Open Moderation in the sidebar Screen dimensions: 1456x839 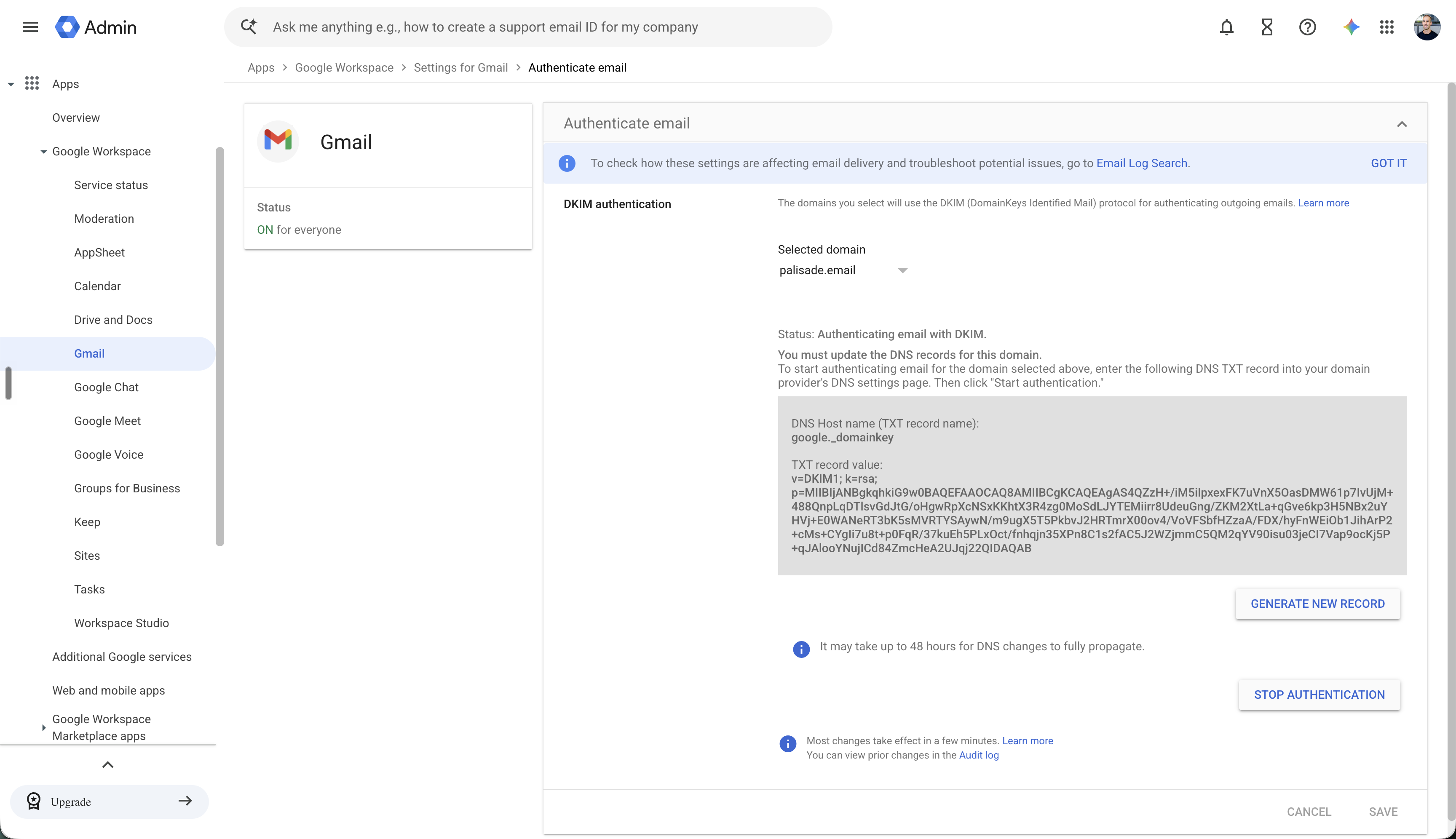(104, 219)
